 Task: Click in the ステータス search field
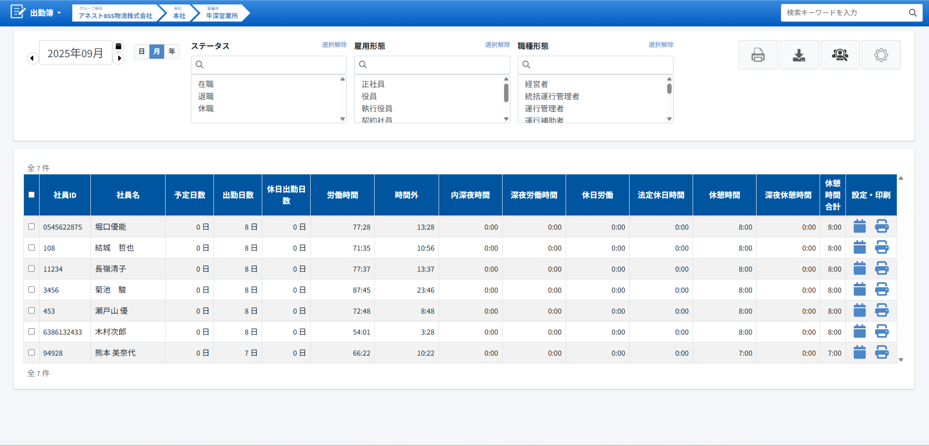(269, 65)
